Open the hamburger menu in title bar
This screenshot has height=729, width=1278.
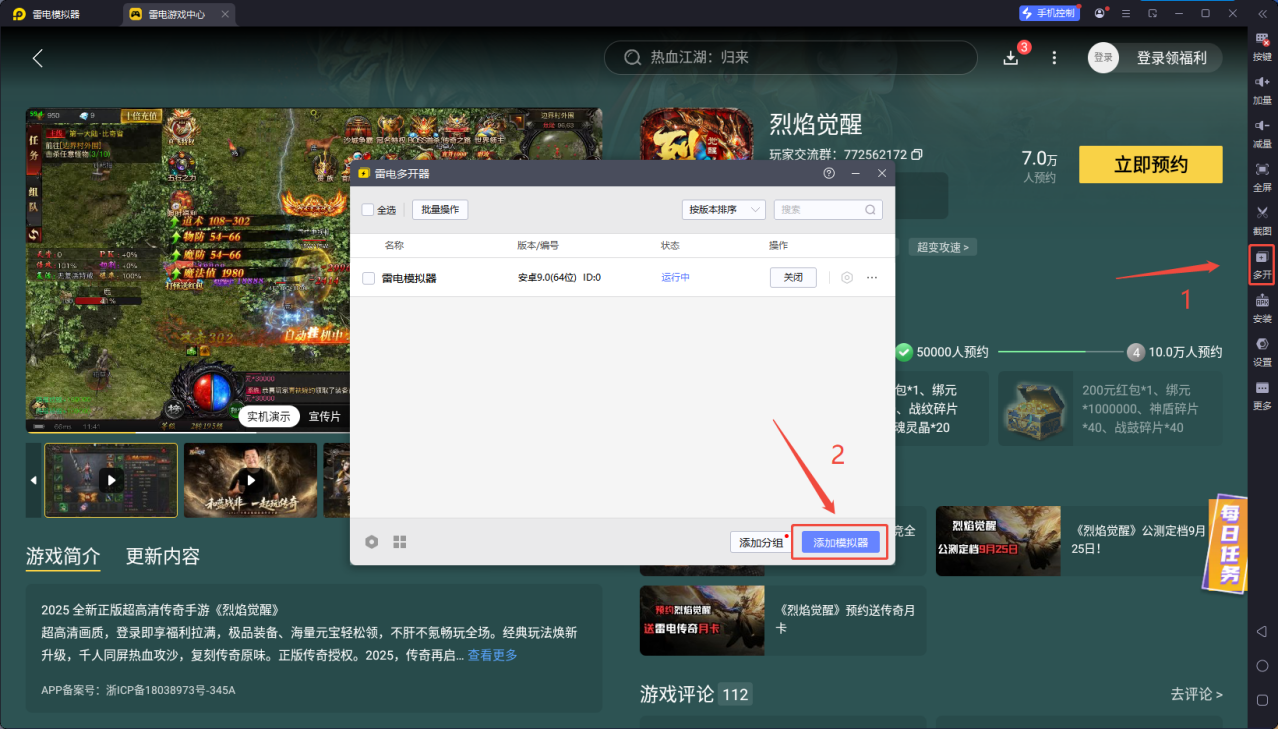click(x=1126, y=13)
